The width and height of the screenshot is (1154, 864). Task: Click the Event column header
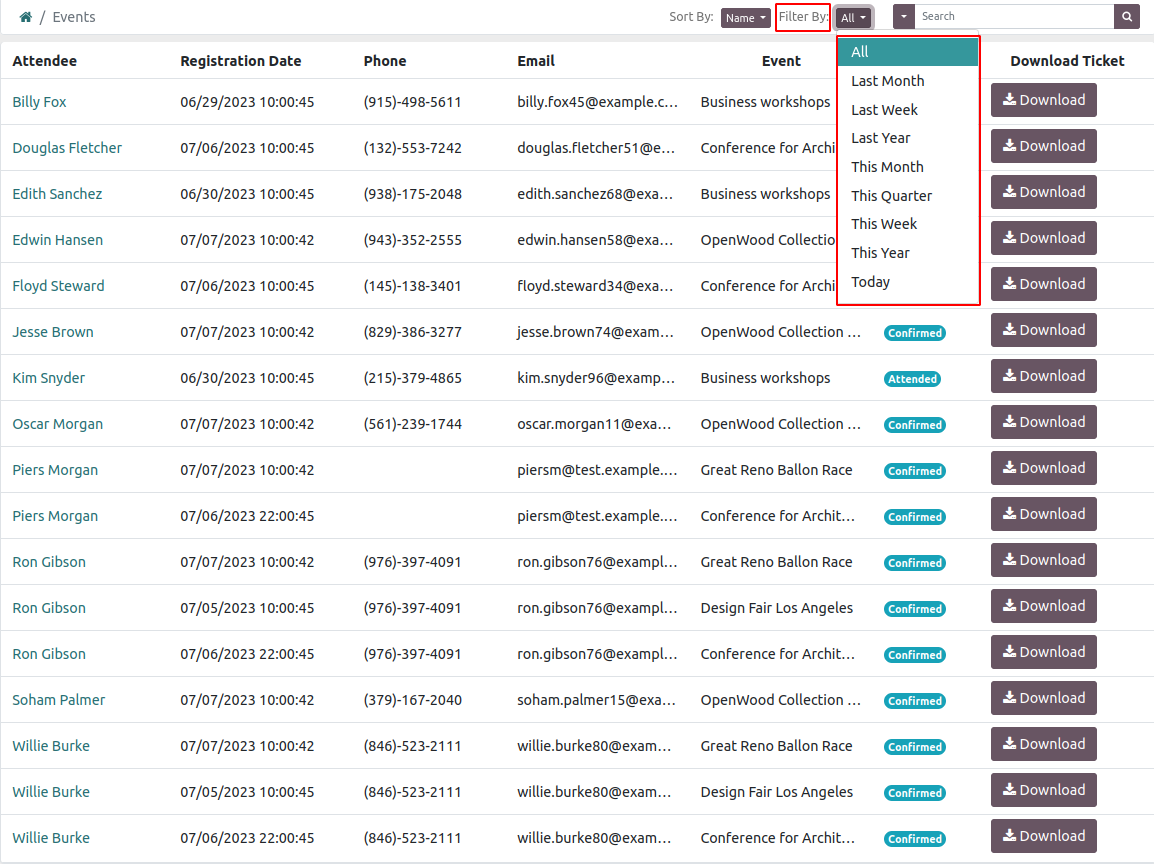[781, 61]
